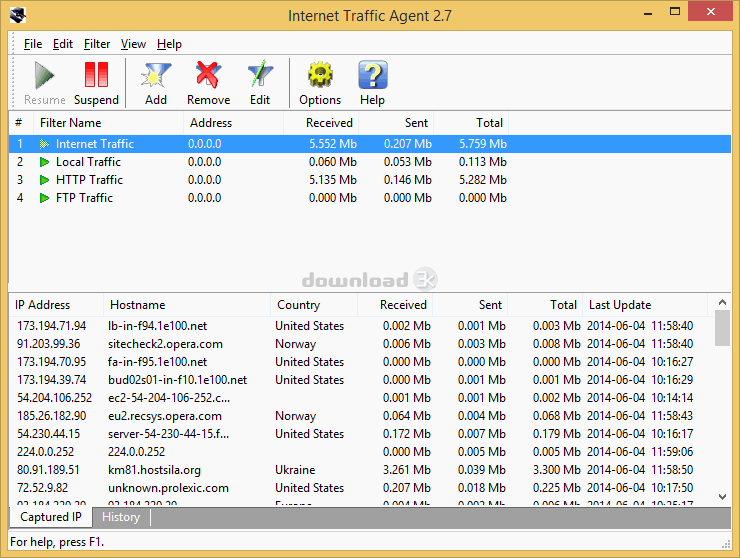The image size is (740, 558).
Task: Sort by the Country column header
Action: 314,305
